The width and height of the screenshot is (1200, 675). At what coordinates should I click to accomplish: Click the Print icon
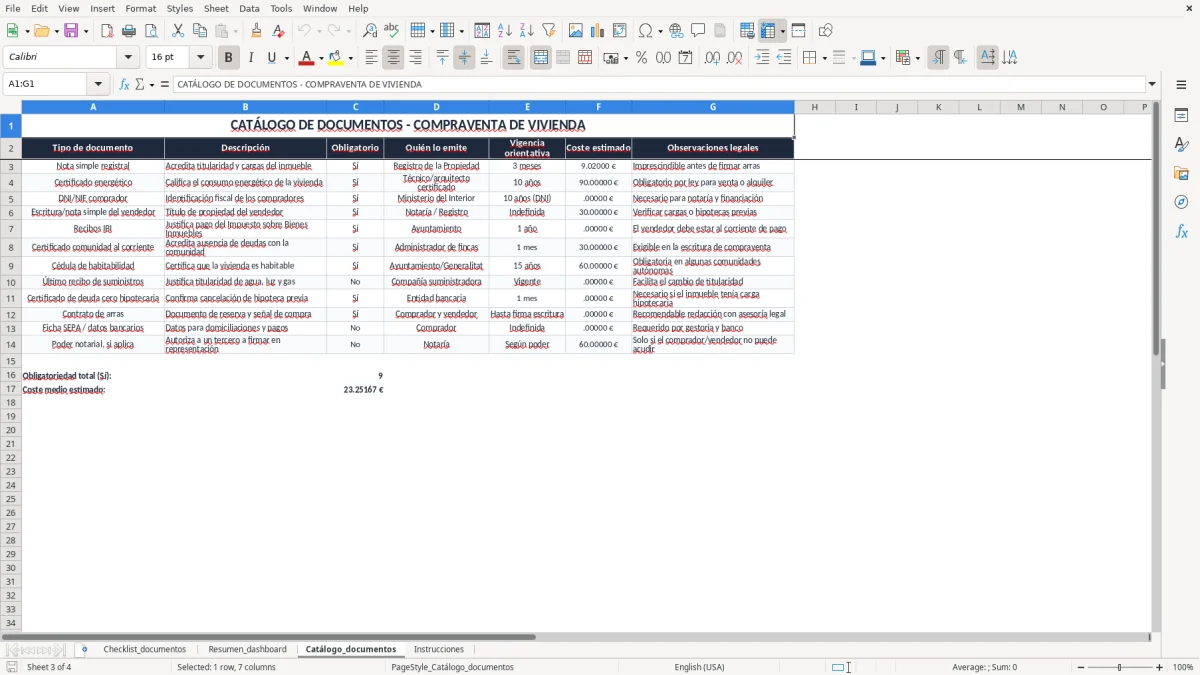[x=129, y=31]
